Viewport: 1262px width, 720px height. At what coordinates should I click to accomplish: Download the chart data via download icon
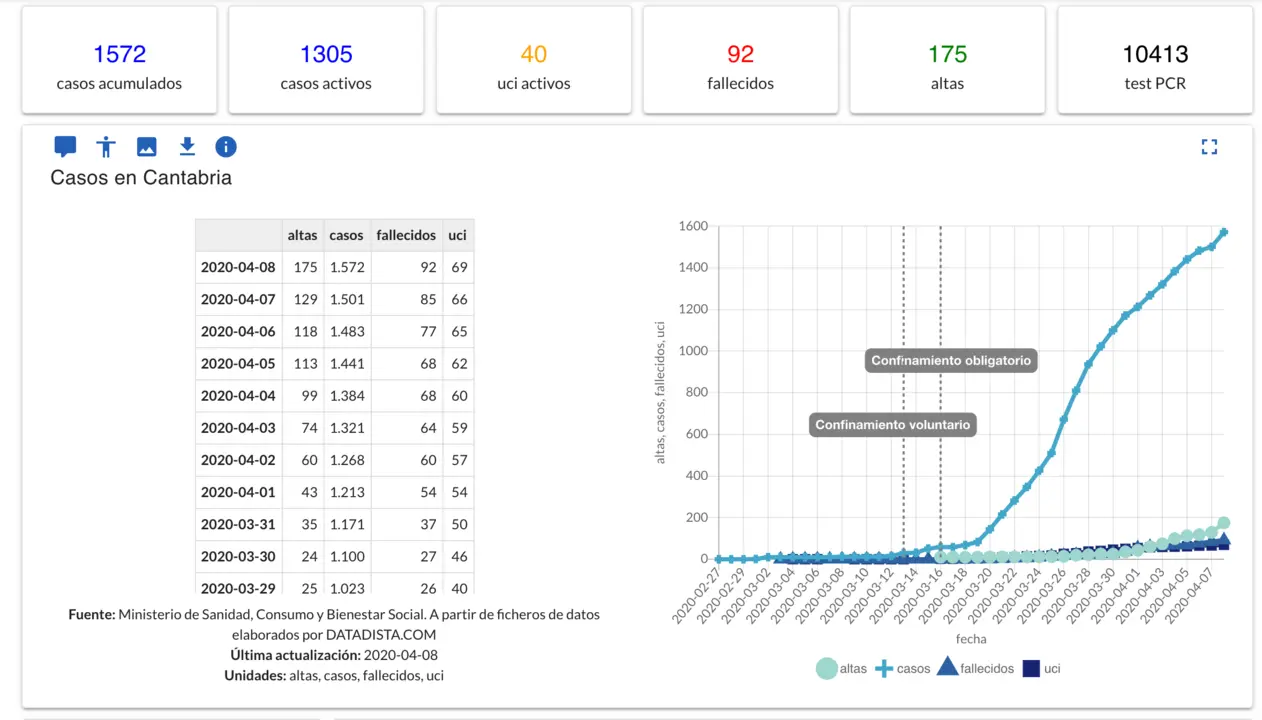click(x=187, y=147)
